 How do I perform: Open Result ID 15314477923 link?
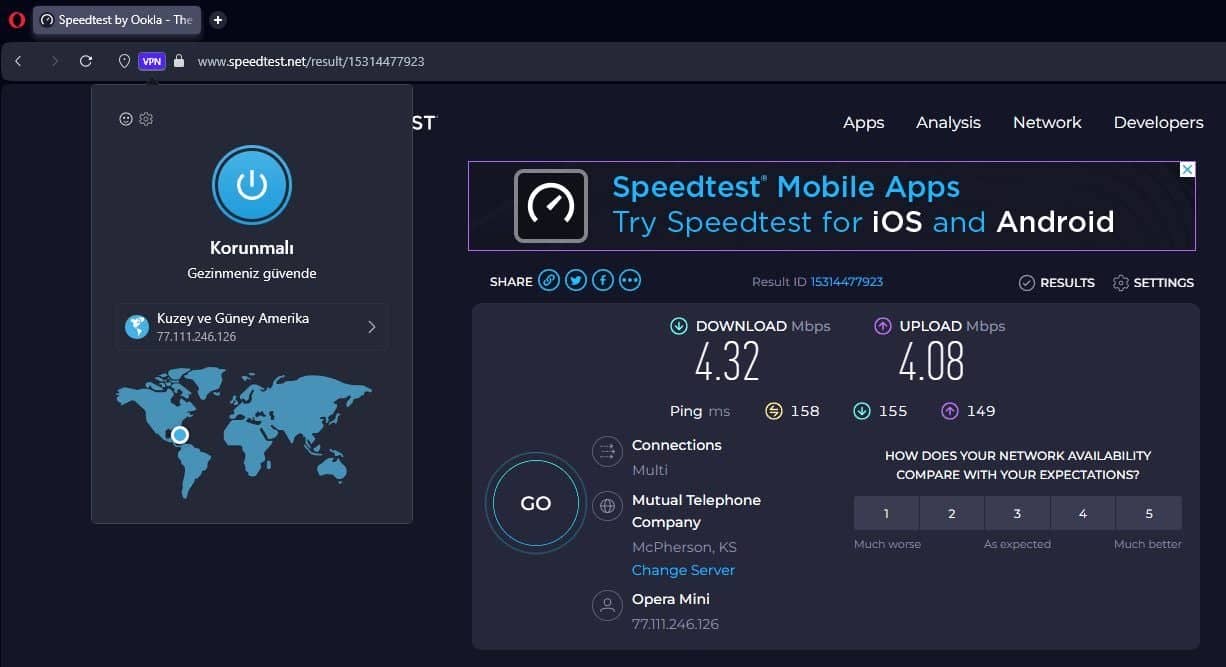coord(846,282)
